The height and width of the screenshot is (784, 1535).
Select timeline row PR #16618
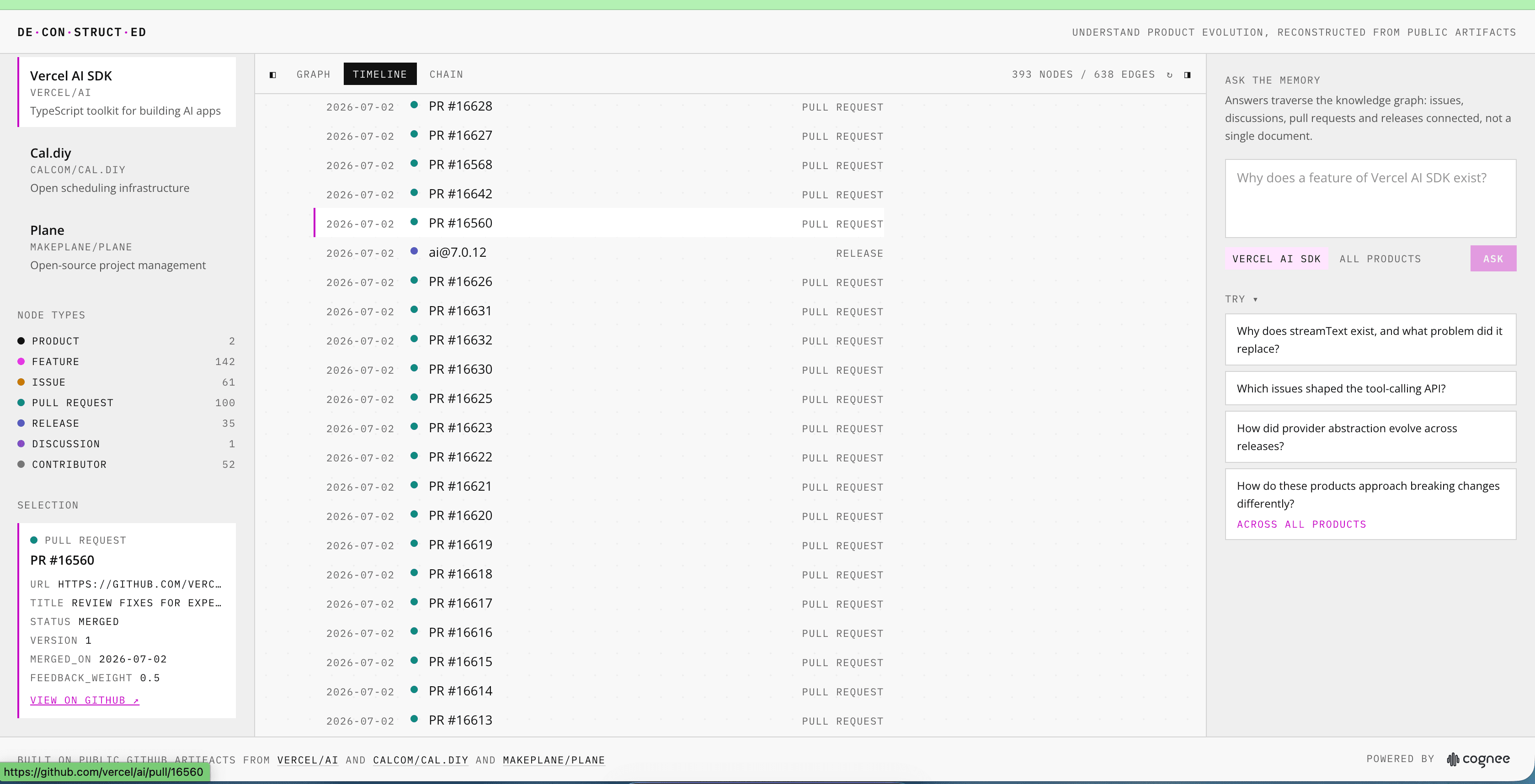pyautogui.click(x=599, y=573)
